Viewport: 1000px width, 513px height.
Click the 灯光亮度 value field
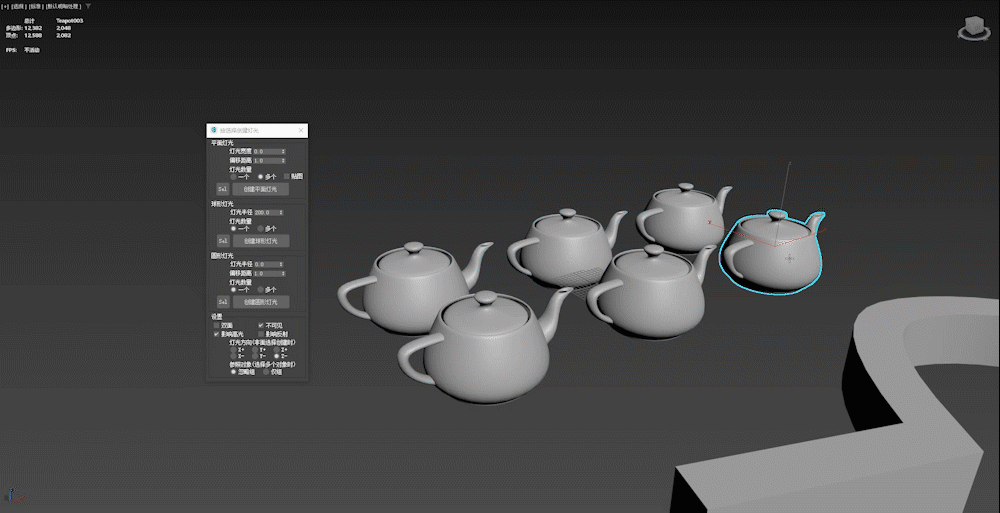tap(267, 152)
